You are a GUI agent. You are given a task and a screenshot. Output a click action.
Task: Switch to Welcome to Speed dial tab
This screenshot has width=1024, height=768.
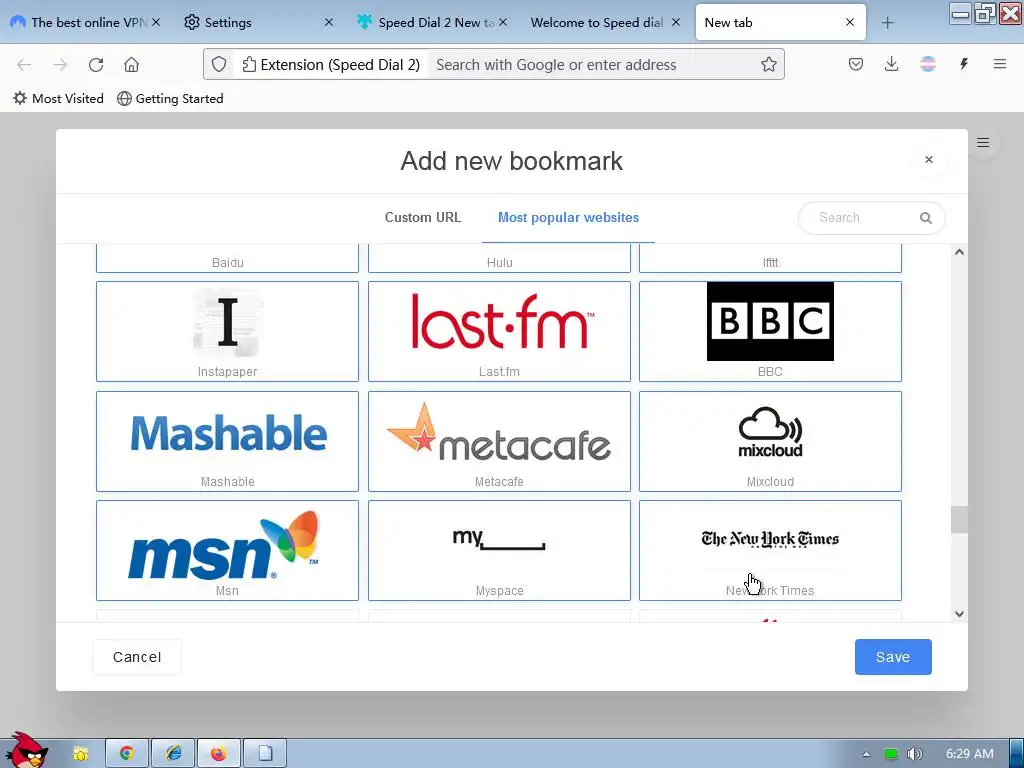point(606,22)
